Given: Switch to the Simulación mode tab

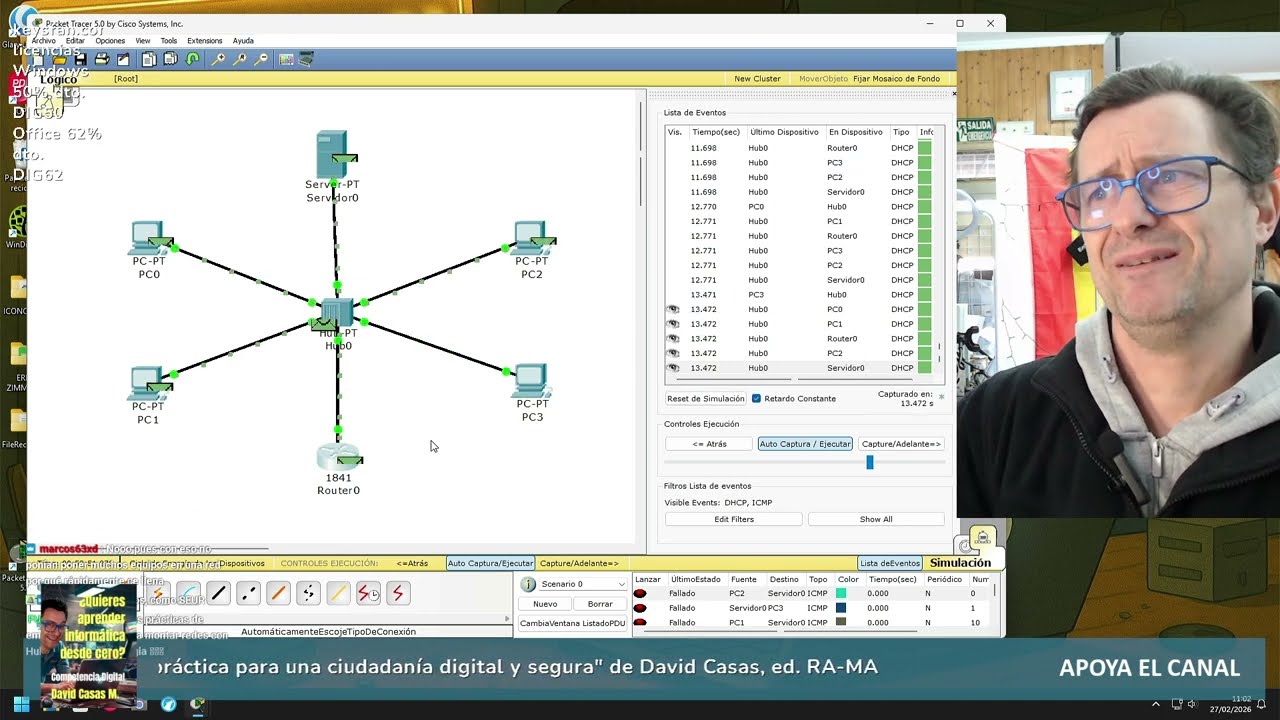Looking at the screenshot, I should (960, 563).
